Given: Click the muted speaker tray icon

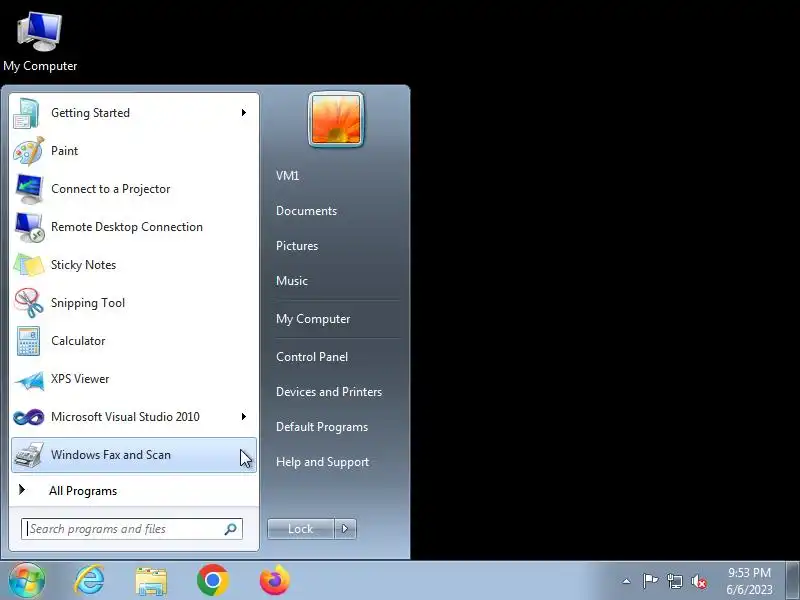Looking at the screenshot, I should click(699, 581).
